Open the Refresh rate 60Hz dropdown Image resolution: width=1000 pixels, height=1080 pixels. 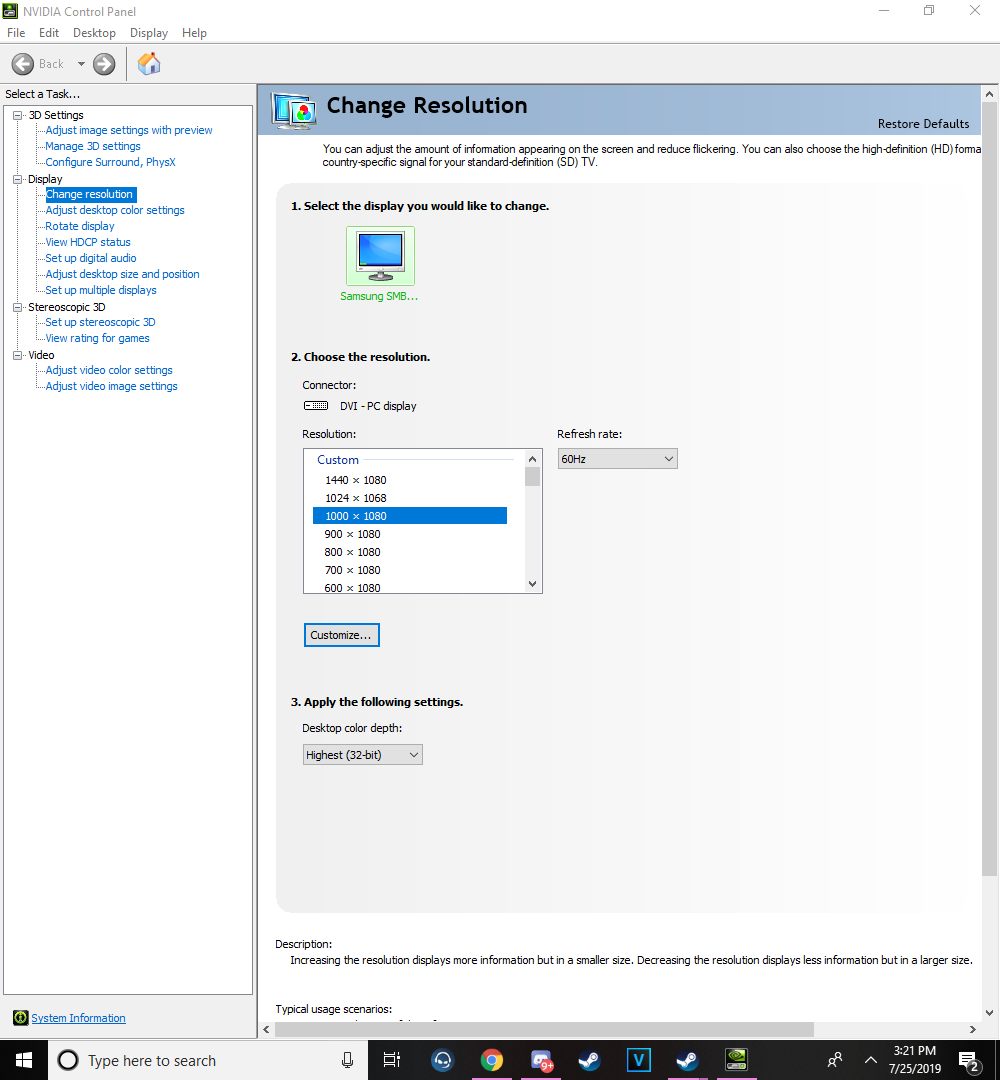coord(617,459)
